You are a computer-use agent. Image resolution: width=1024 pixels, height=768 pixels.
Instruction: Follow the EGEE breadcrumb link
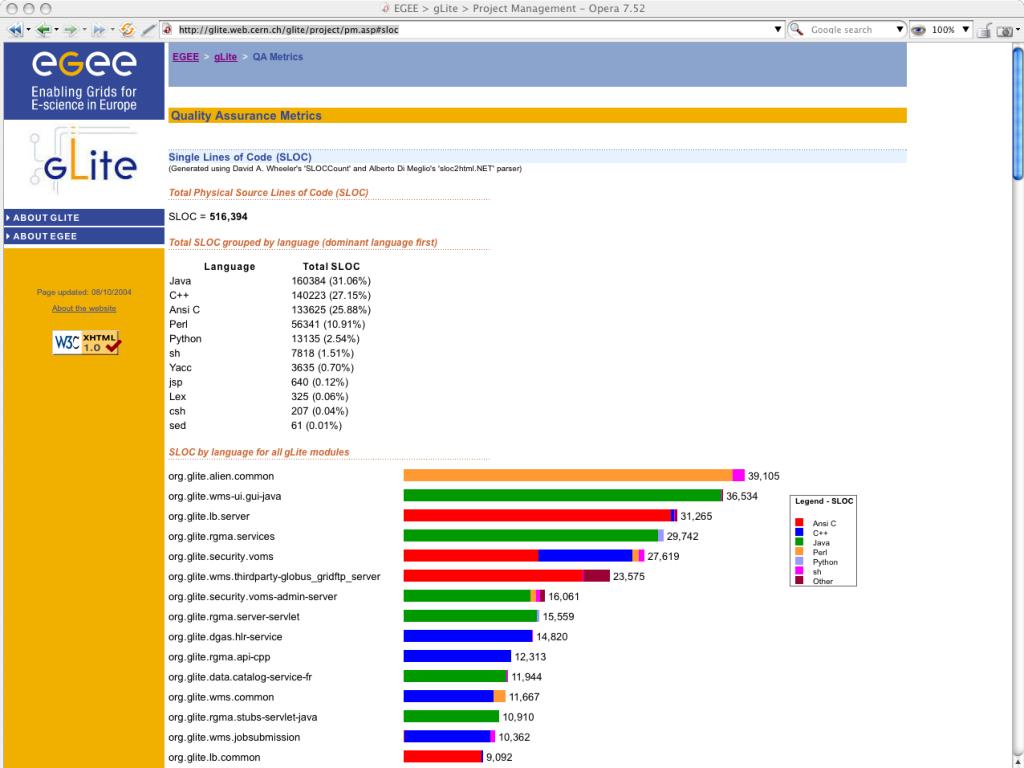(185, 57)
